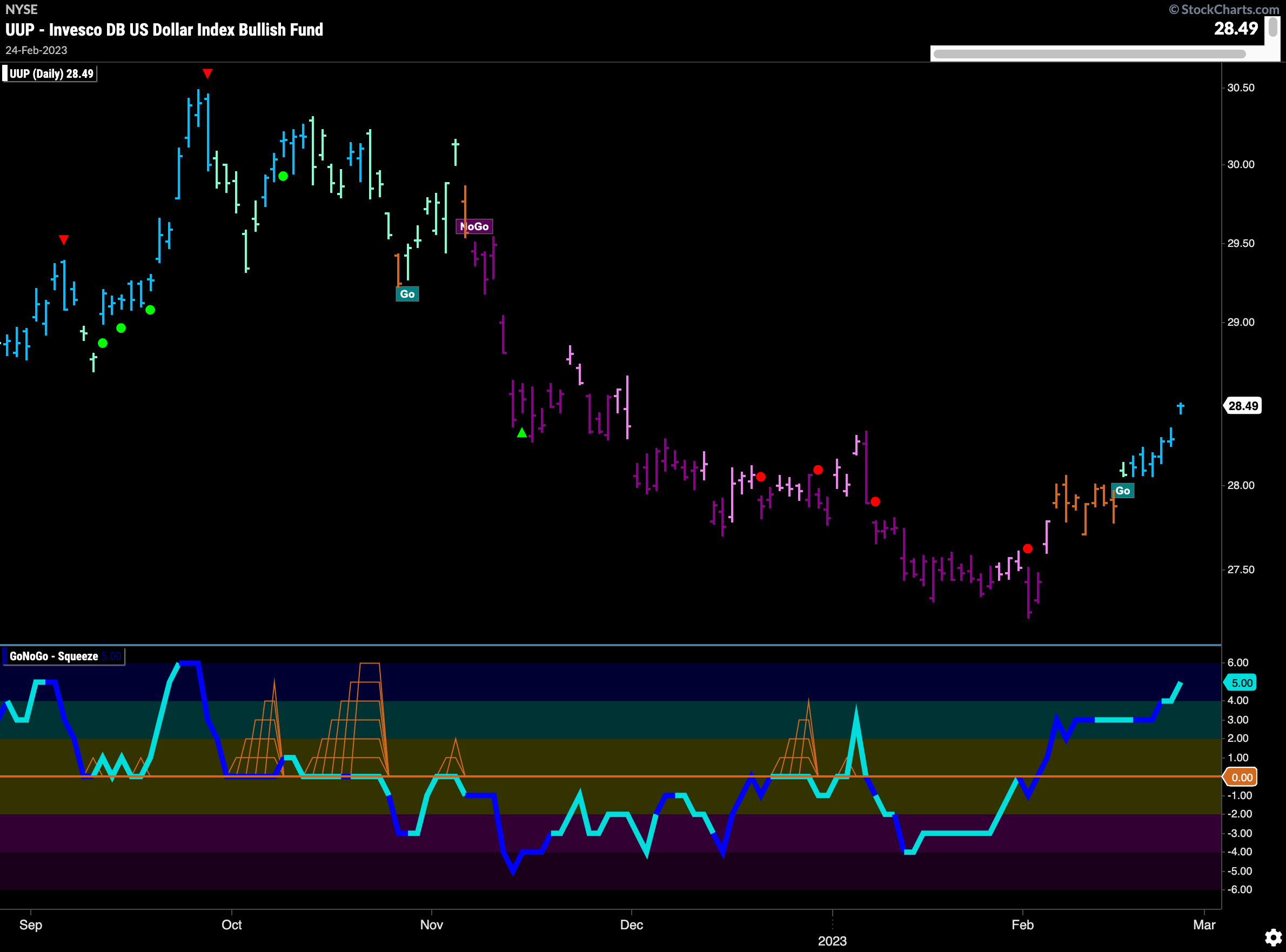Click the Dec label on time axis

pos(632,924)
